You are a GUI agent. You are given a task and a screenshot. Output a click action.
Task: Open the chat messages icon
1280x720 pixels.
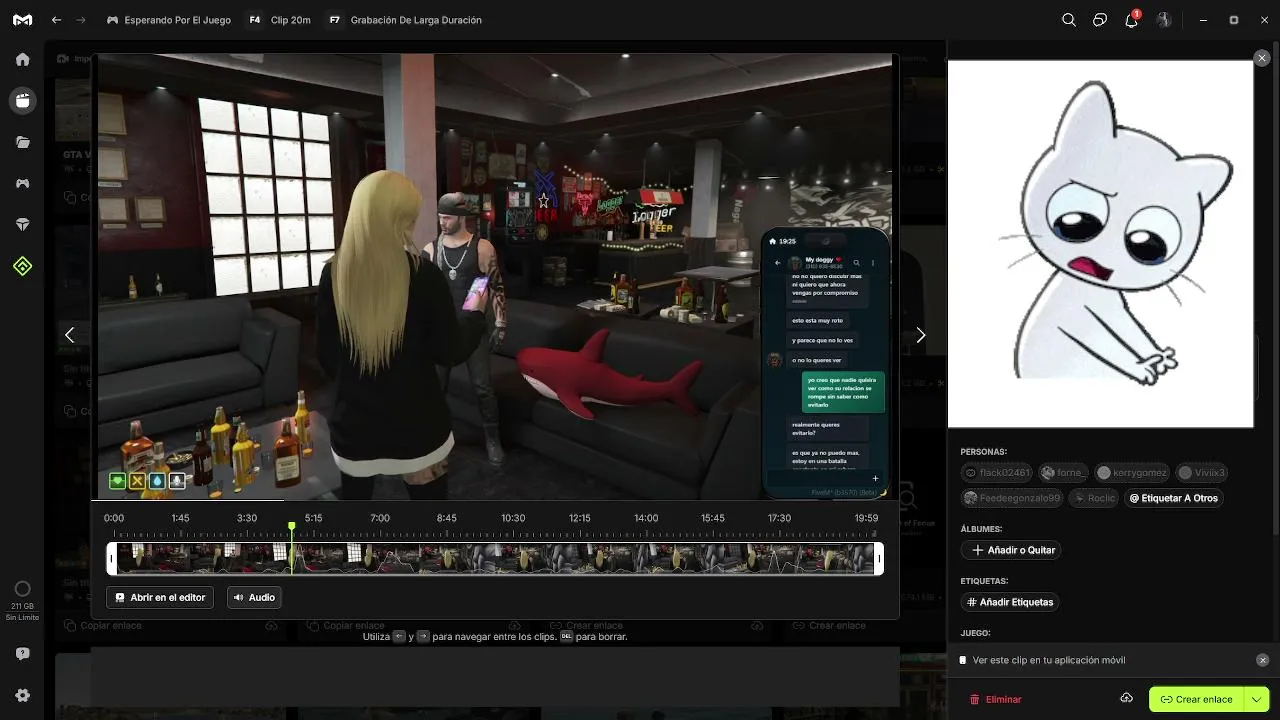[1100, 20]
